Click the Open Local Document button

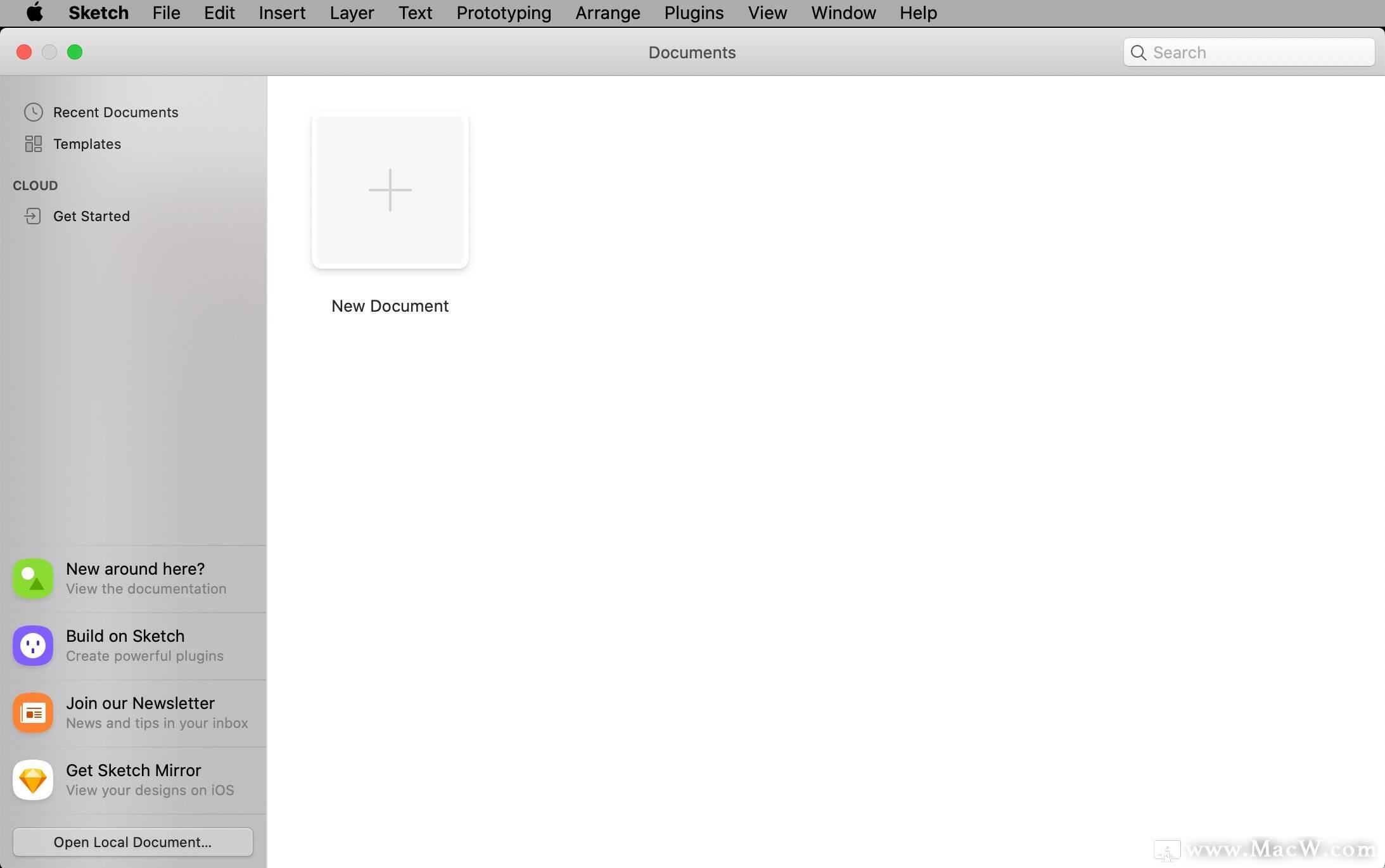click(132, 842)
